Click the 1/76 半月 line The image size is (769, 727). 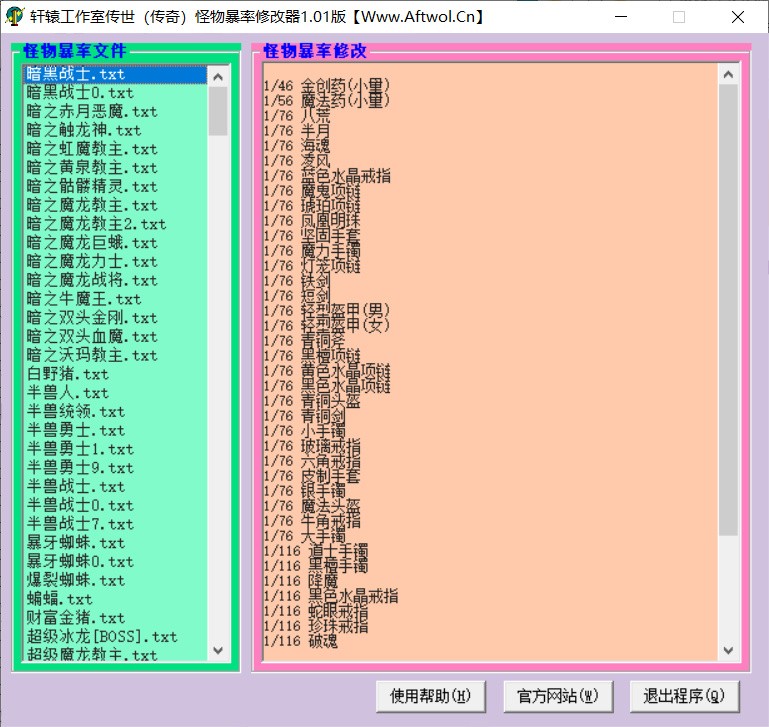(x=297, y=131)
